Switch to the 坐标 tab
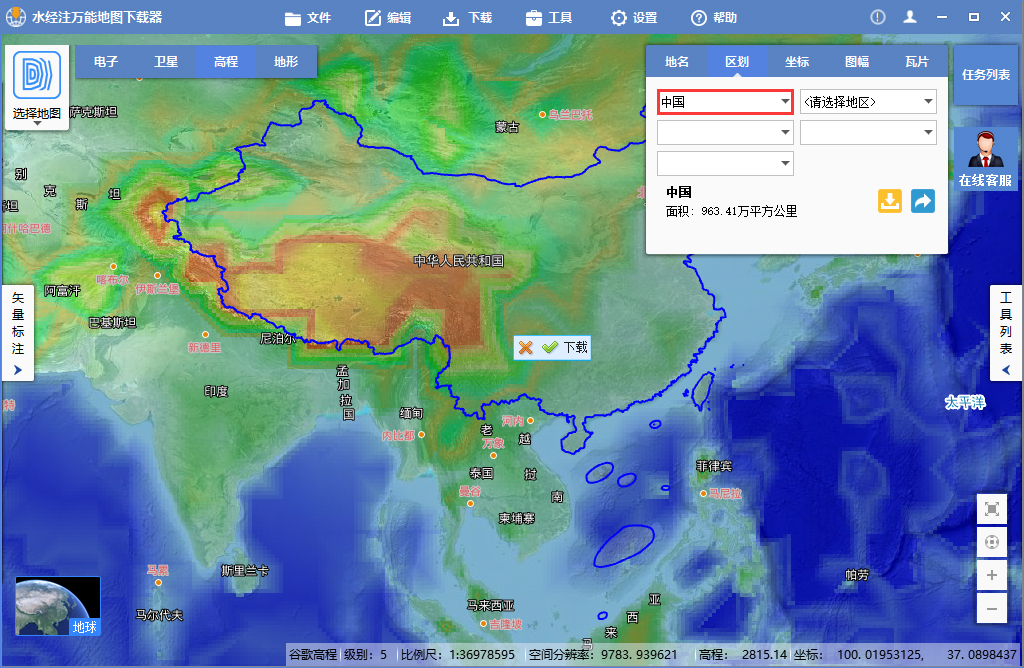 click(797, 61)
